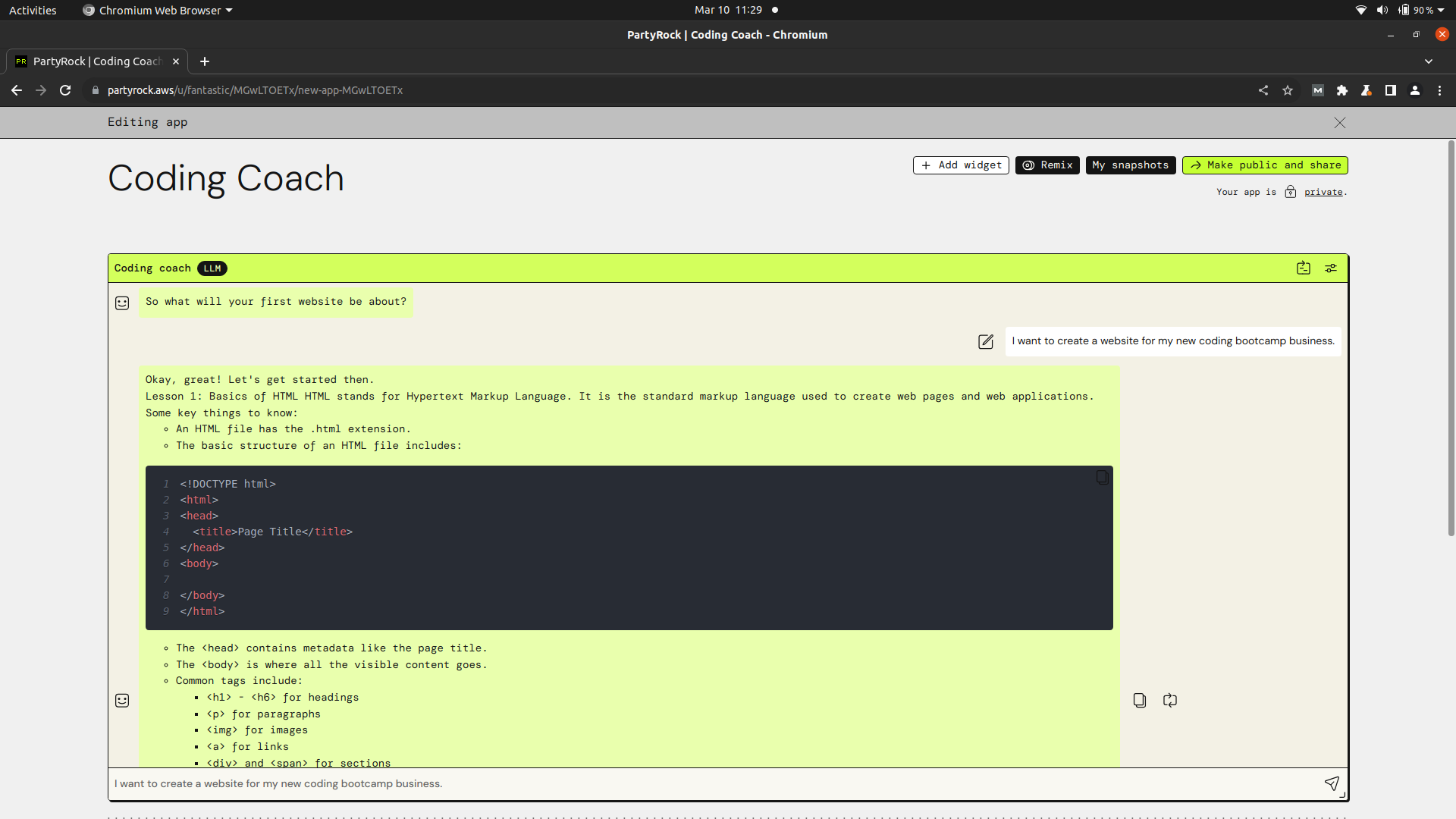
Task: Click the assistant avatar beside the lesson response
Action: point(122,700)
